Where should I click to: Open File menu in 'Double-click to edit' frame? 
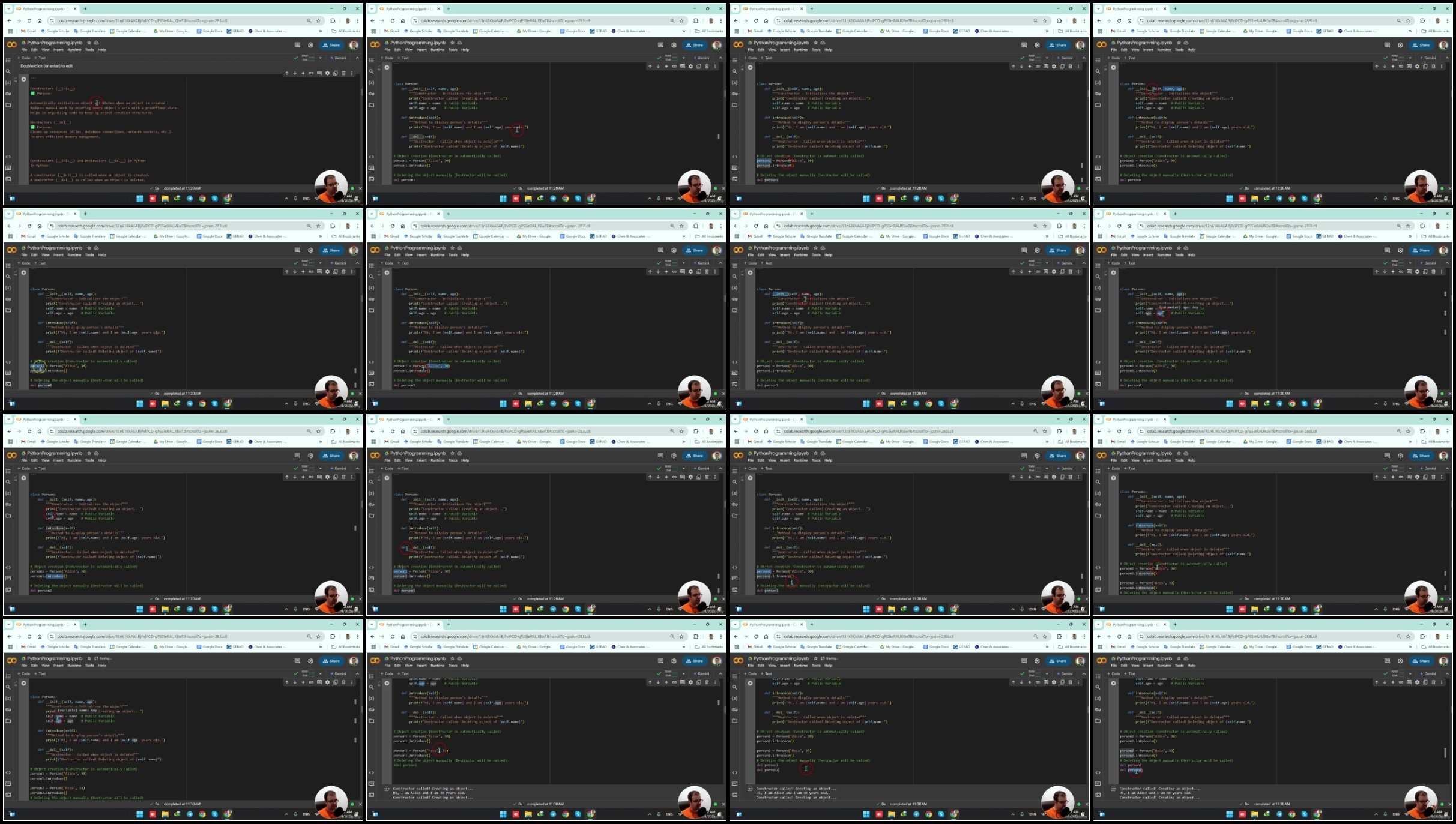[25, 50]
